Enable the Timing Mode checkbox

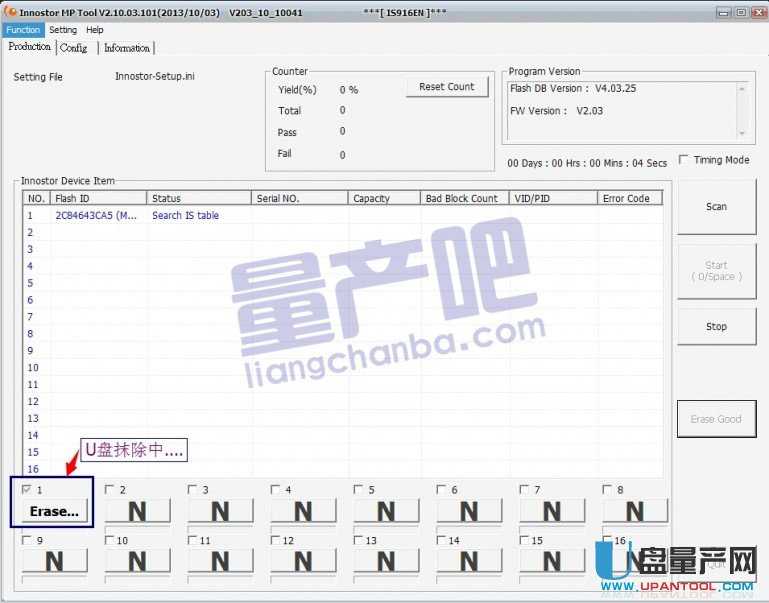(683, 160)
